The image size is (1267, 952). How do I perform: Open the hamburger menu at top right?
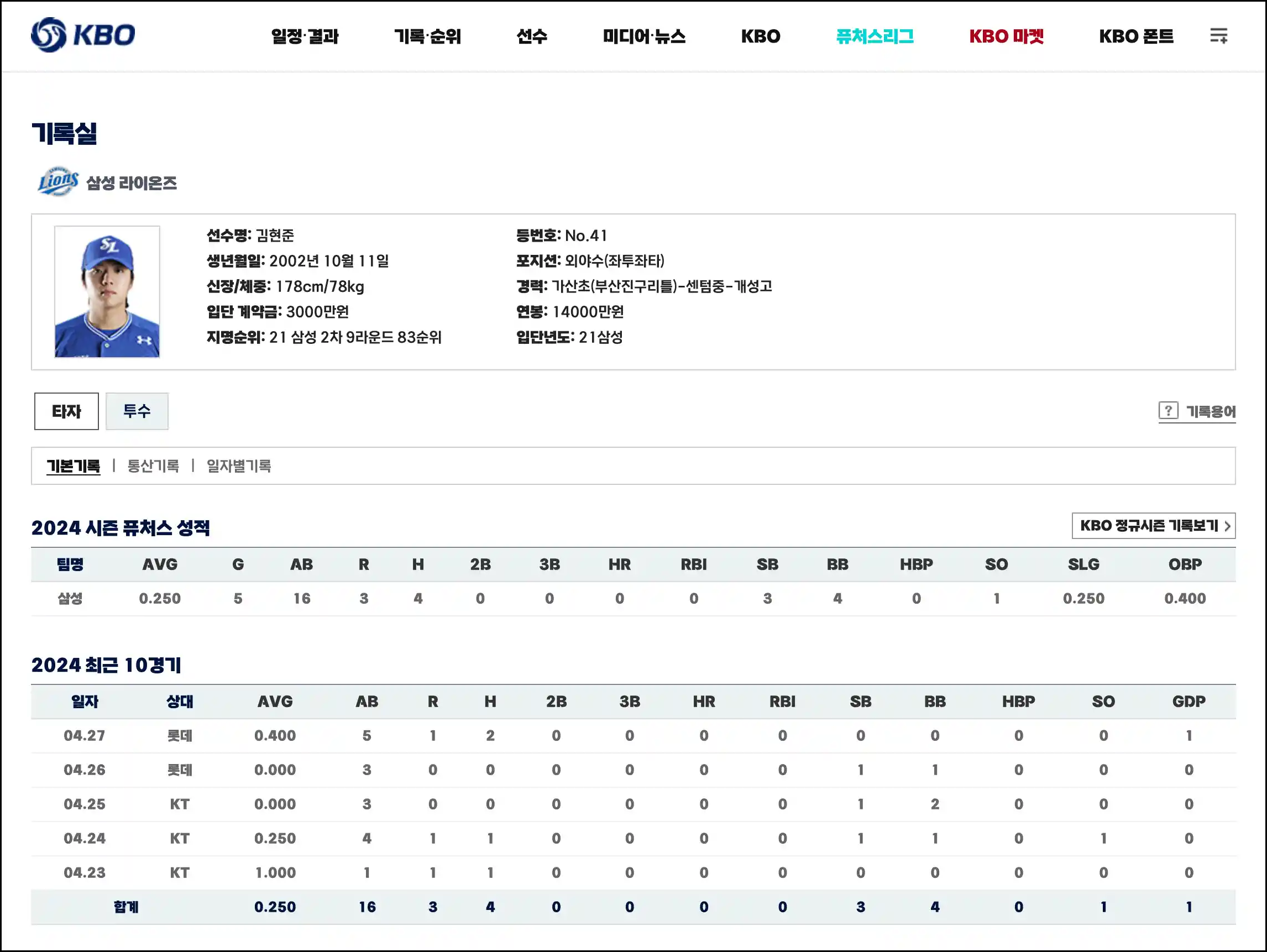(1217, 35)
